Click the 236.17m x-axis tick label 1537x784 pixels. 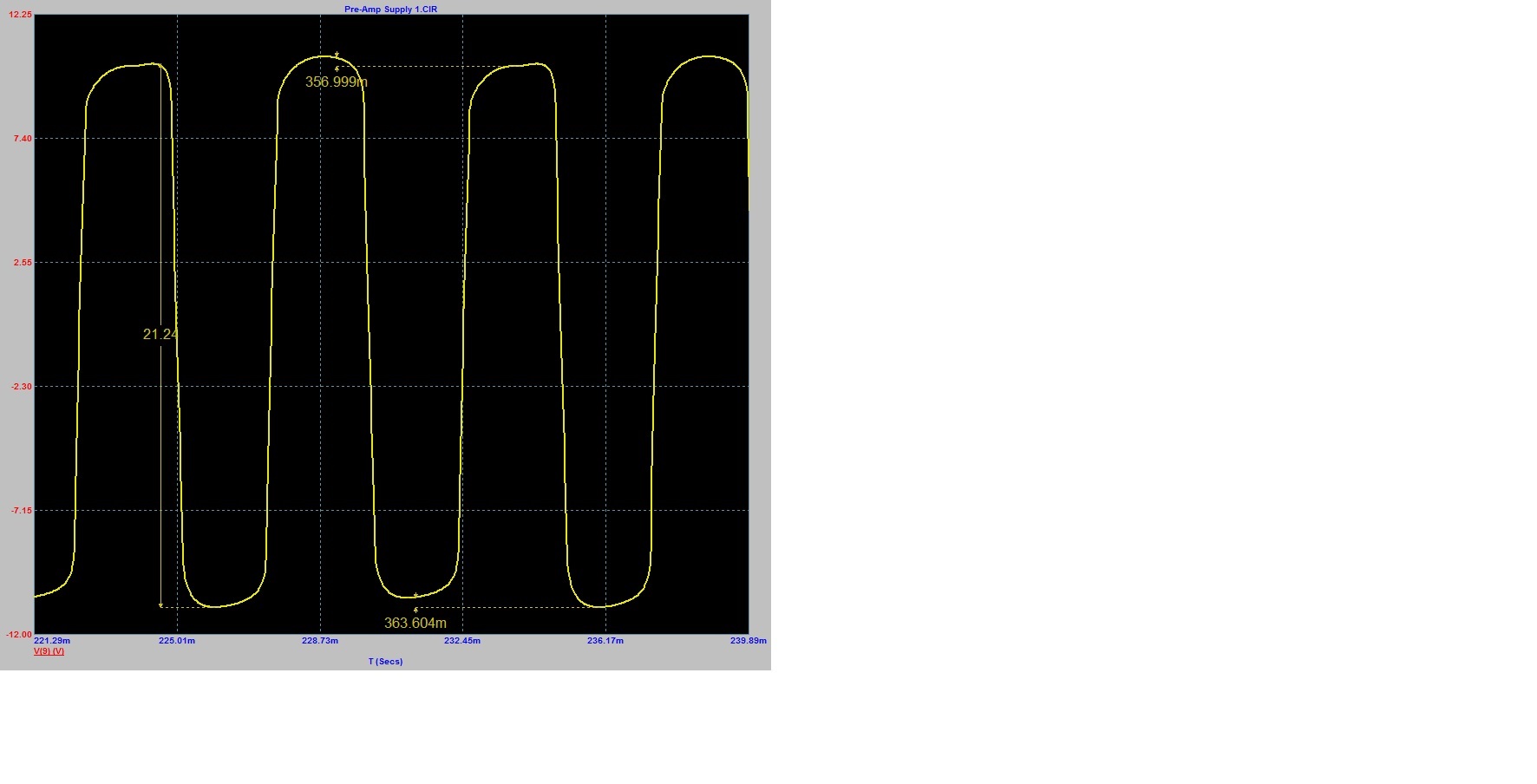click(605, 641)
